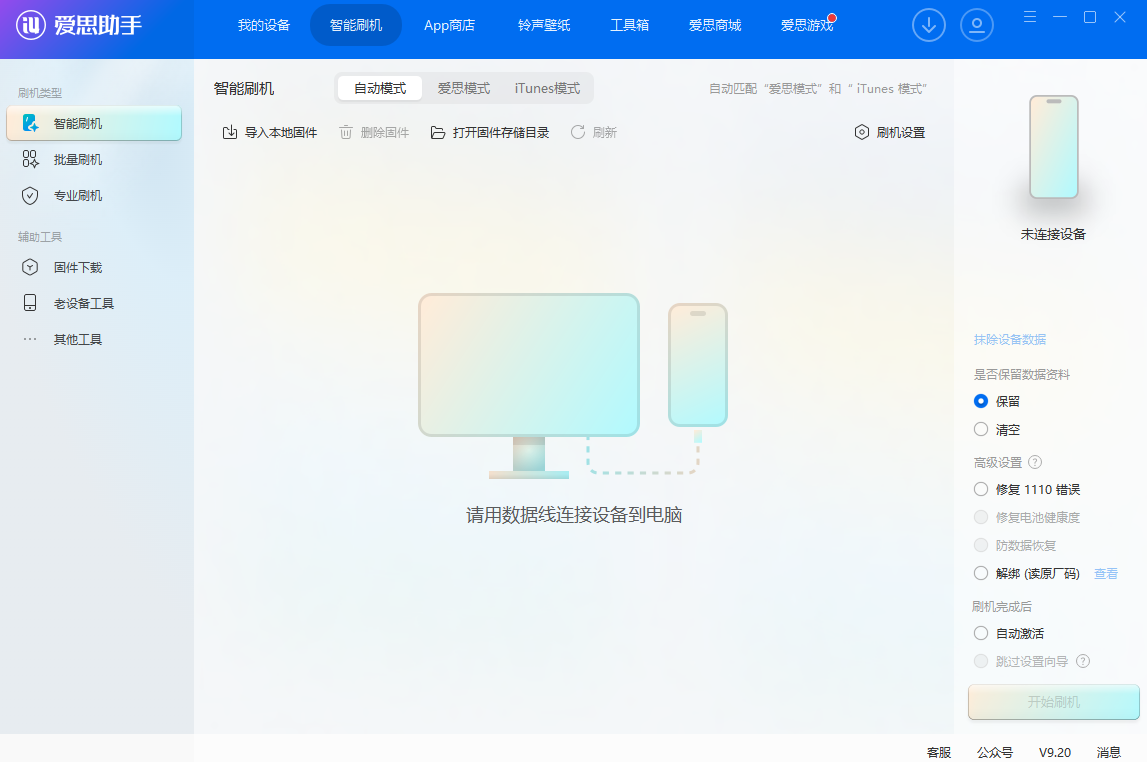Click the 导入本地固件 import icon
The width and height of the screenshot is (1147, 762).
[x=230, y=132]
